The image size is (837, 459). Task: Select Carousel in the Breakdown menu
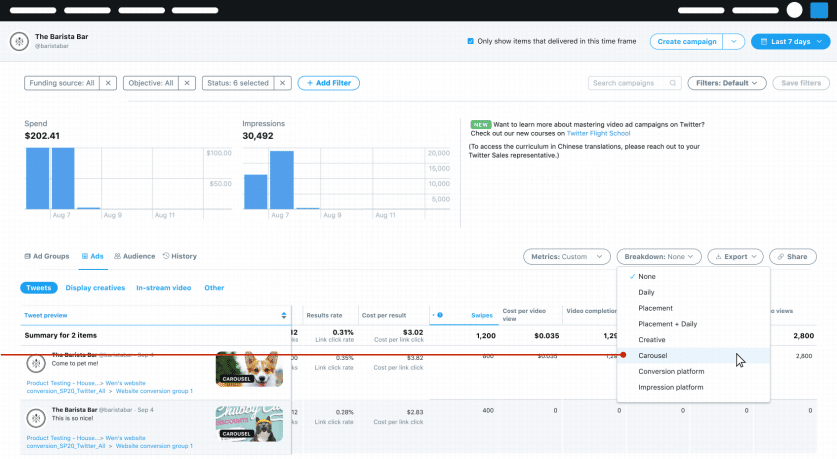click(x=653, y=355)
